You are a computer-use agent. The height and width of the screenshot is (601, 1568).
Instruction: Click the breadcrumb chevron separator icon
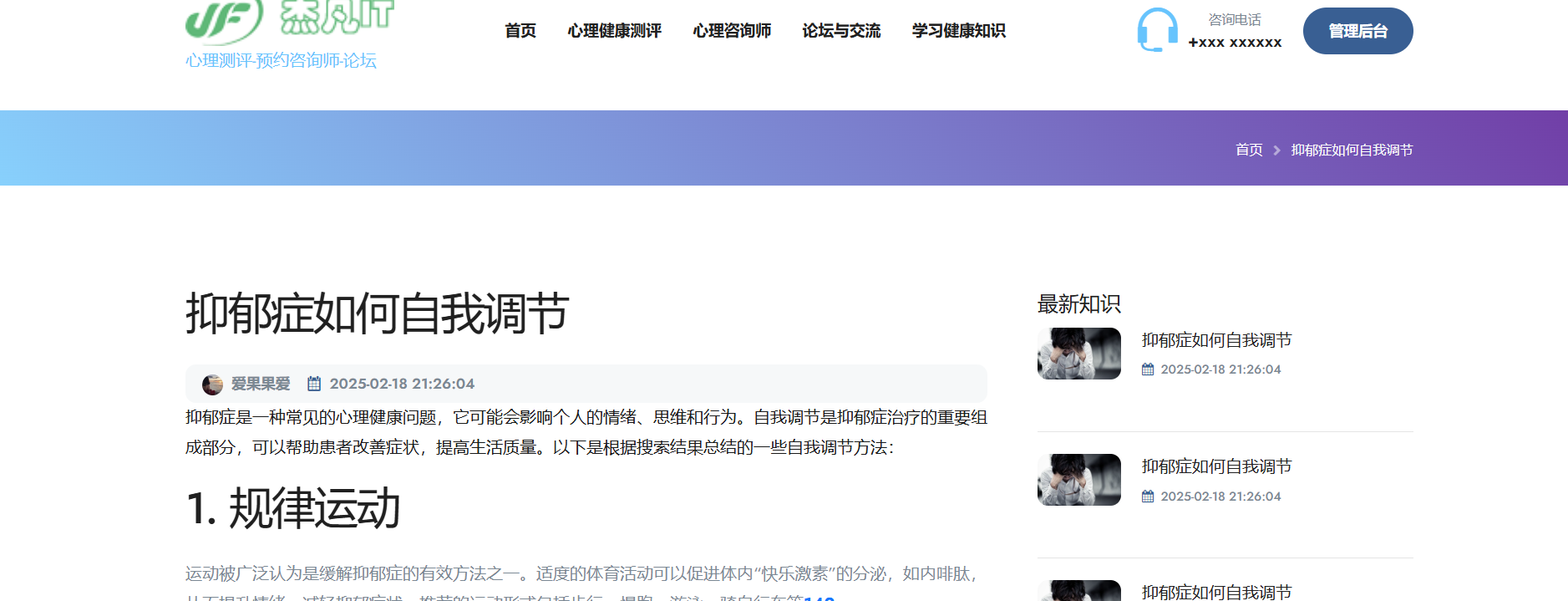pyautogui.click(x=1276, y=150)
